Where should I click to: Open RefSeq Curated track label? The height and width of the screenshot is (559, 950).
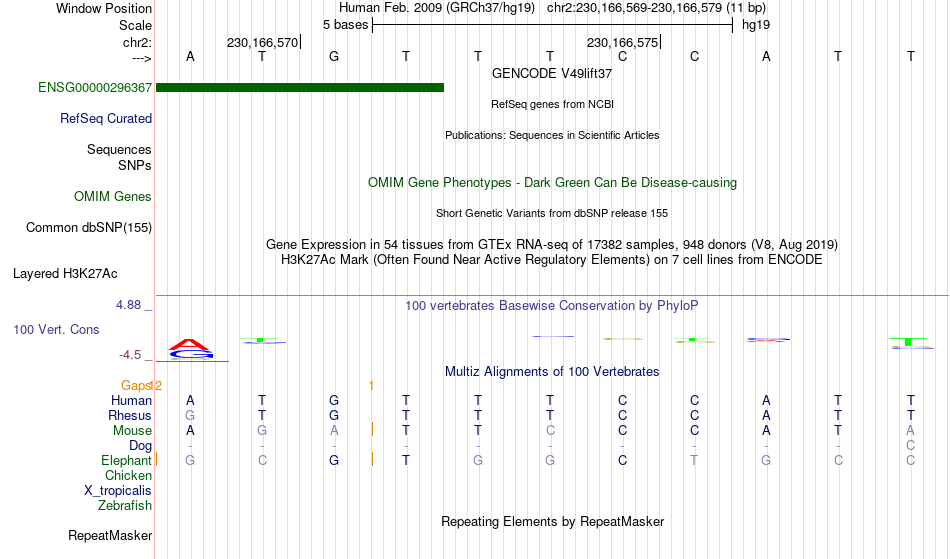[x=106, y=119]
